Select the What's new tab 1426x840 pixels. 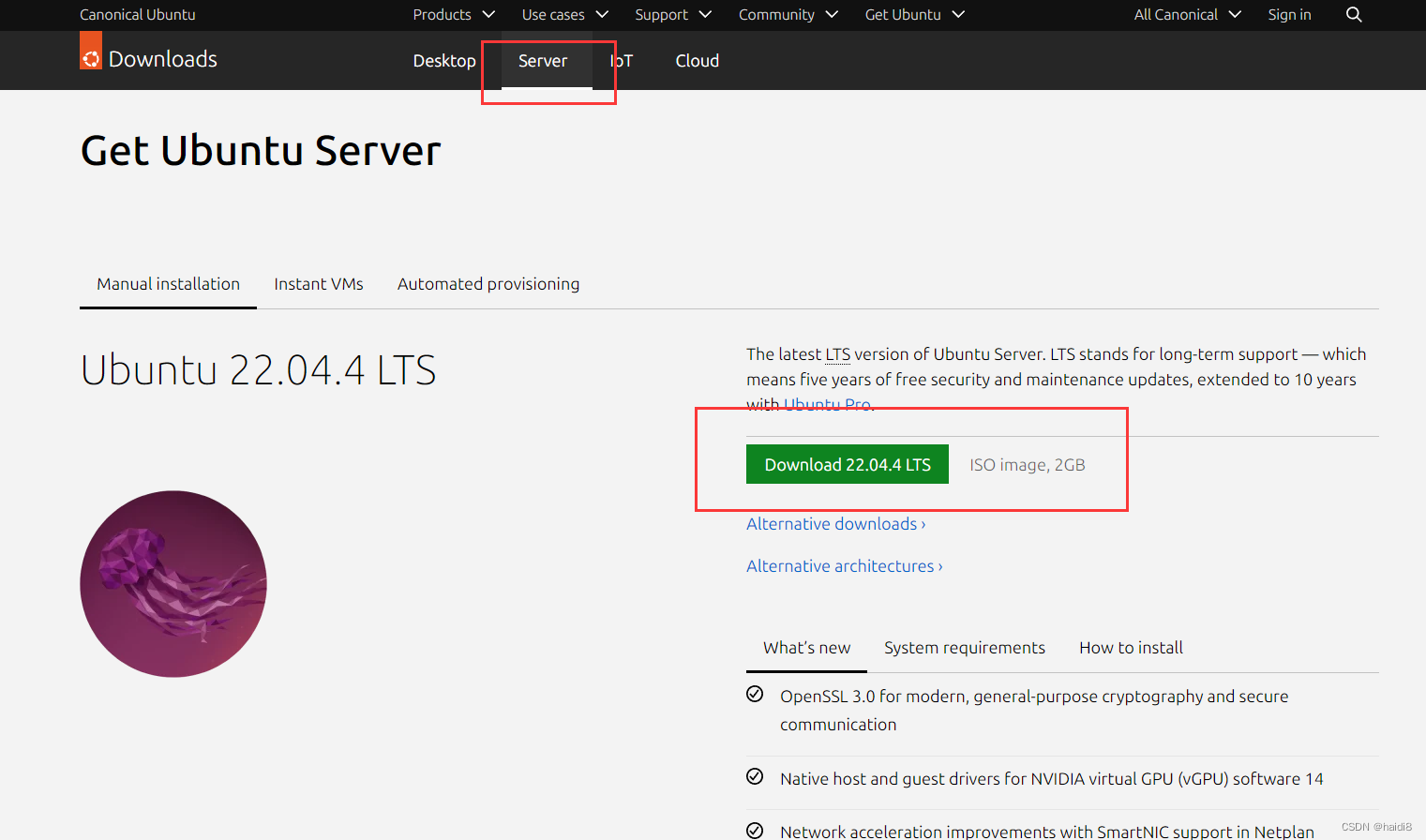(x=806, y=648)
